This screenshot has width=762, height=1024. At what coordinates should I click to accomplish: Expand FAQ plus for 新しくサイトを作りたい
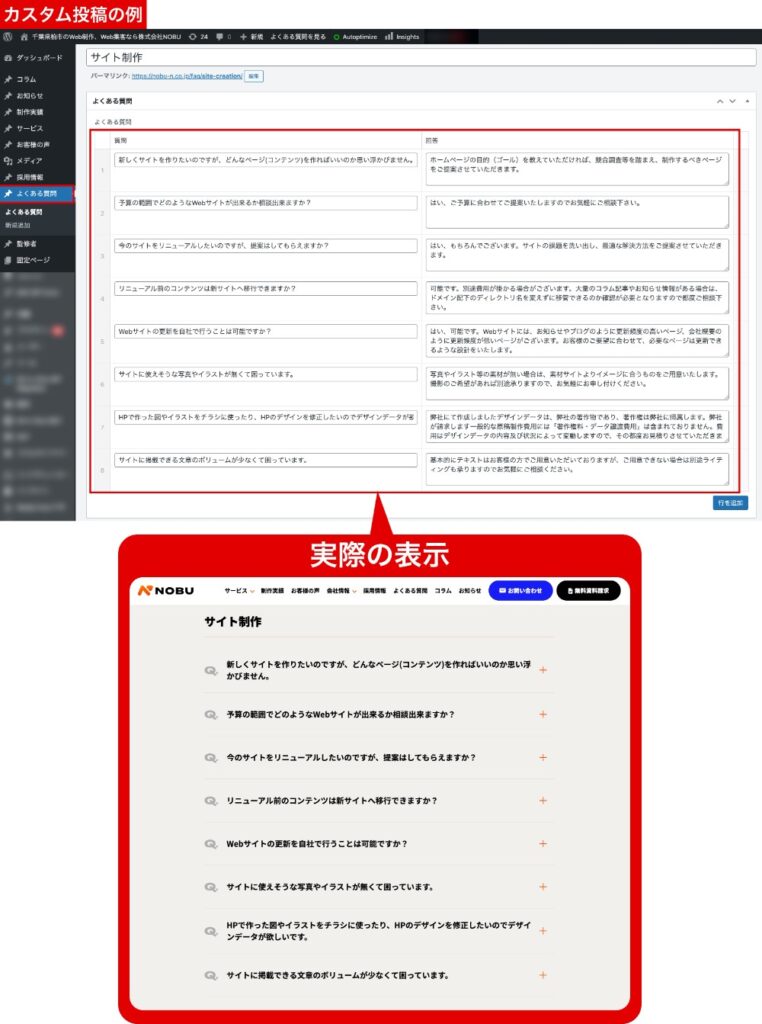(543, 670)
